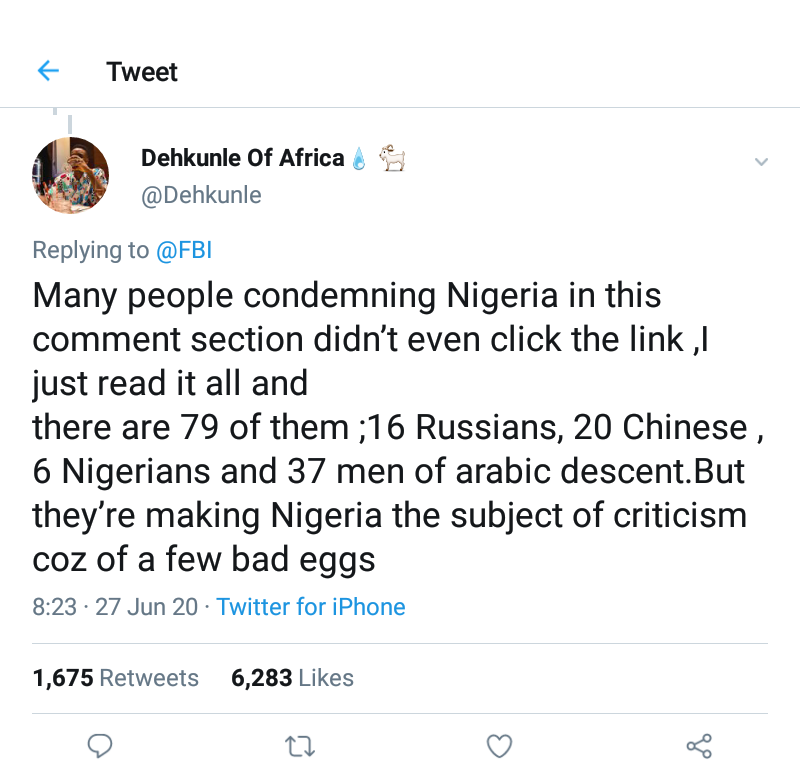View the 1,675 Retweets list
Image resolution: width=800 pixels, height=778 pixels.
tap(115, 678)
